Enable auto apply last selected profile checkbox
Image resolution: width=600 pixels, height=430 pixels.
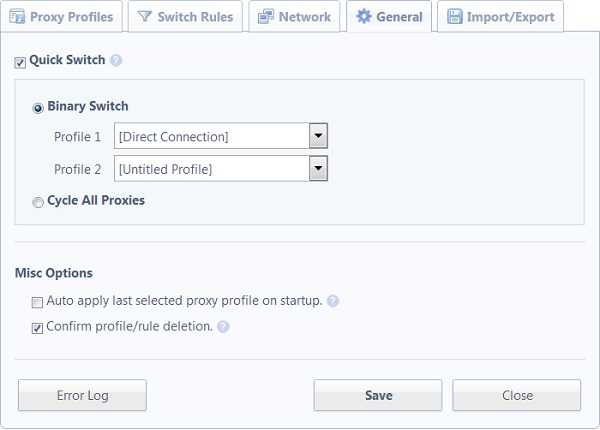37,303
